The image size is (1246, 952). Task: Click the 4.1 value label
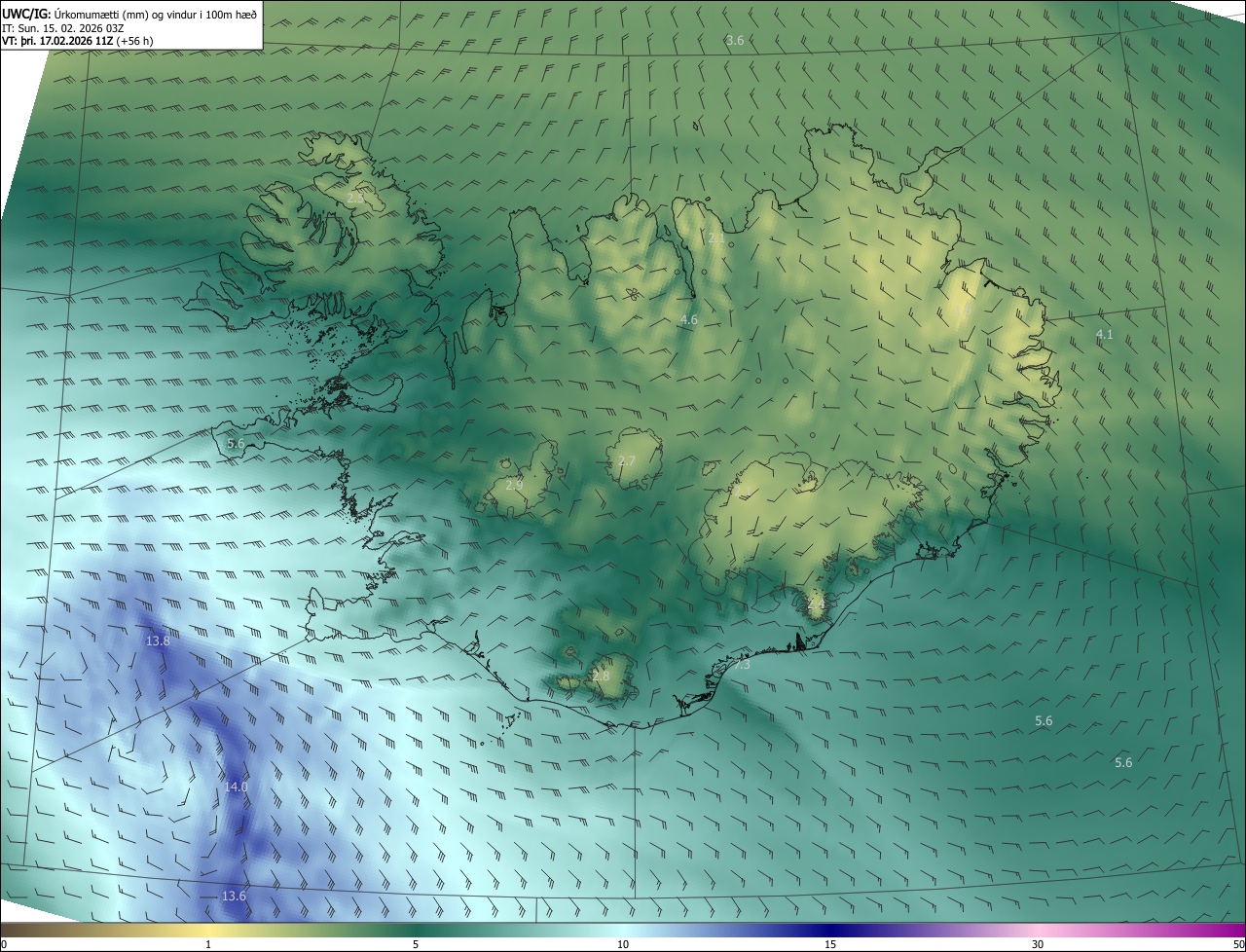coord(1104,334)
